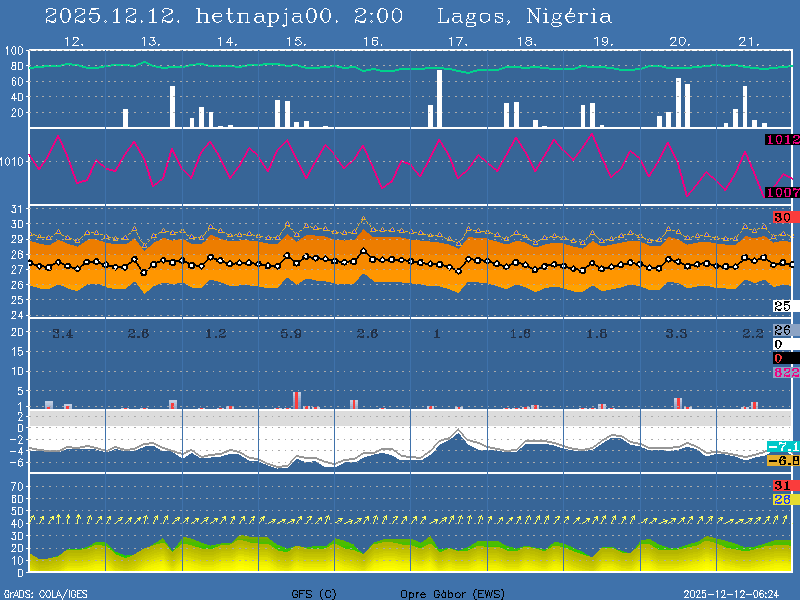Click the white 25 temperature label
This screenshot has height=600, width=800.
(x=782, y=306)
